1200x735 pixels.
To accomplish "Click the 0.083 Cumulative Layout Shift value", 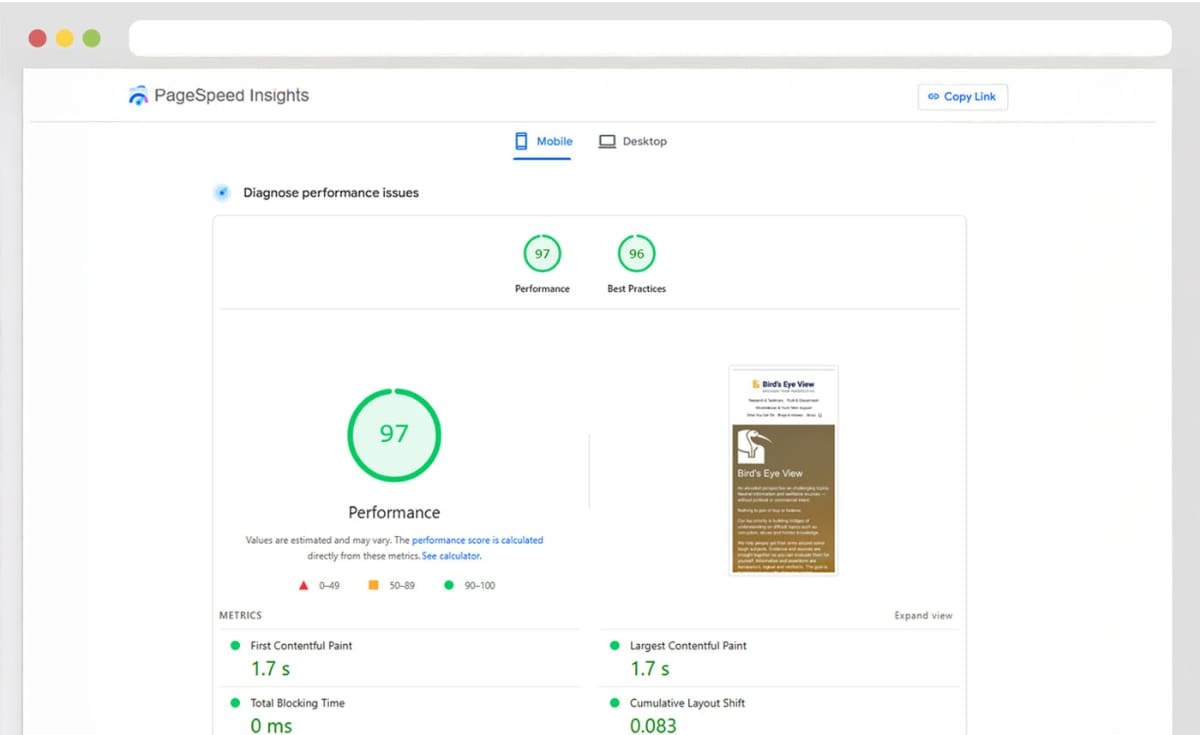I will (x=653, y=725).
